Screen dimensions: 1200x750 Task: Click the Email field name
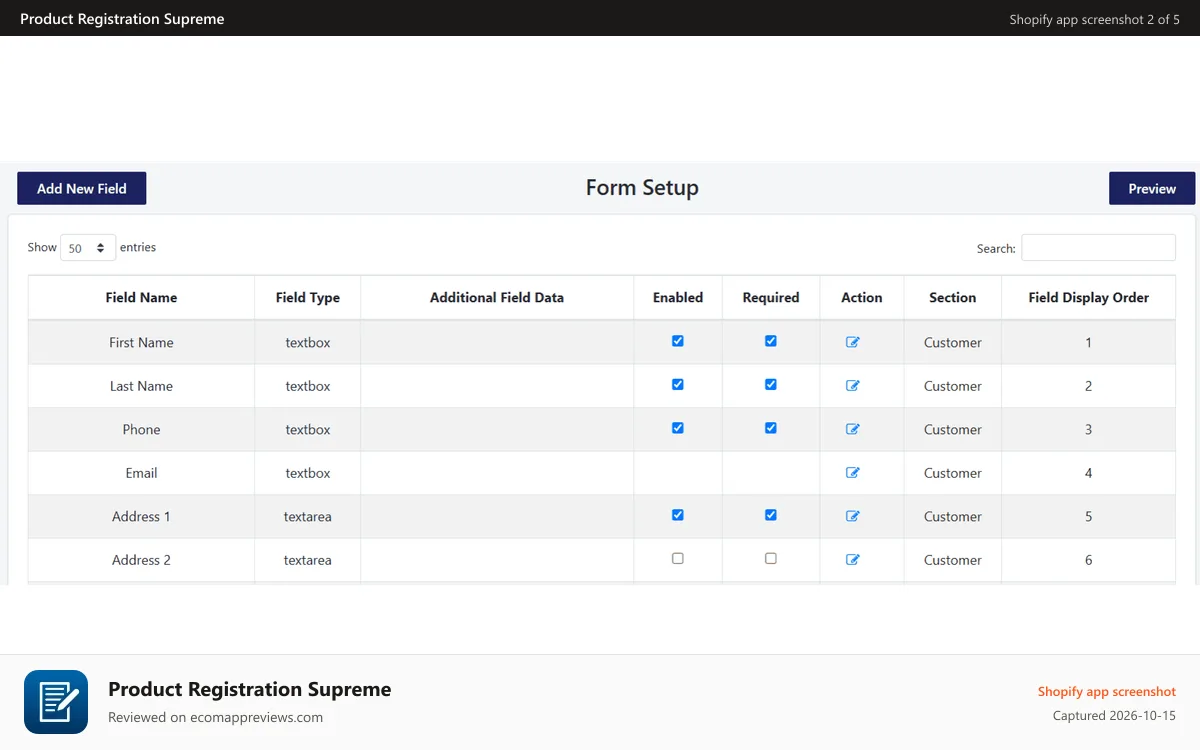pos(141,473)
